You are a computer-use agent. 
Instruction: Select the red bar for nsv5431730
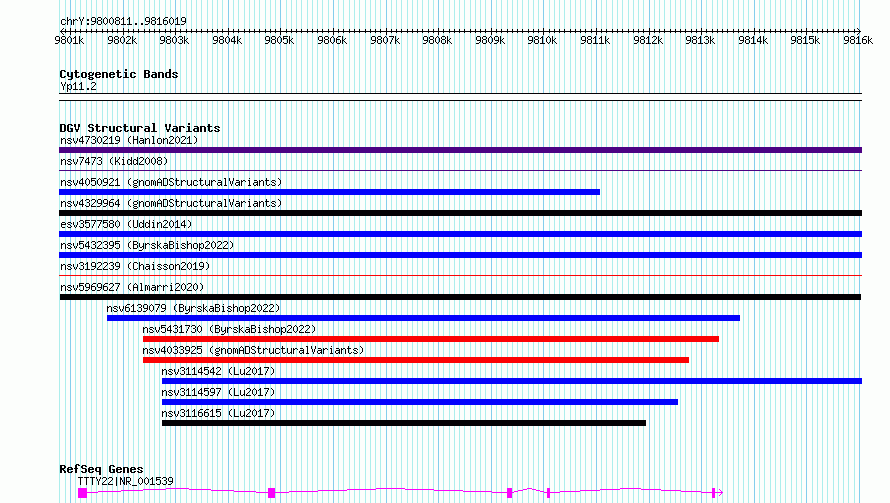point(431,339)
